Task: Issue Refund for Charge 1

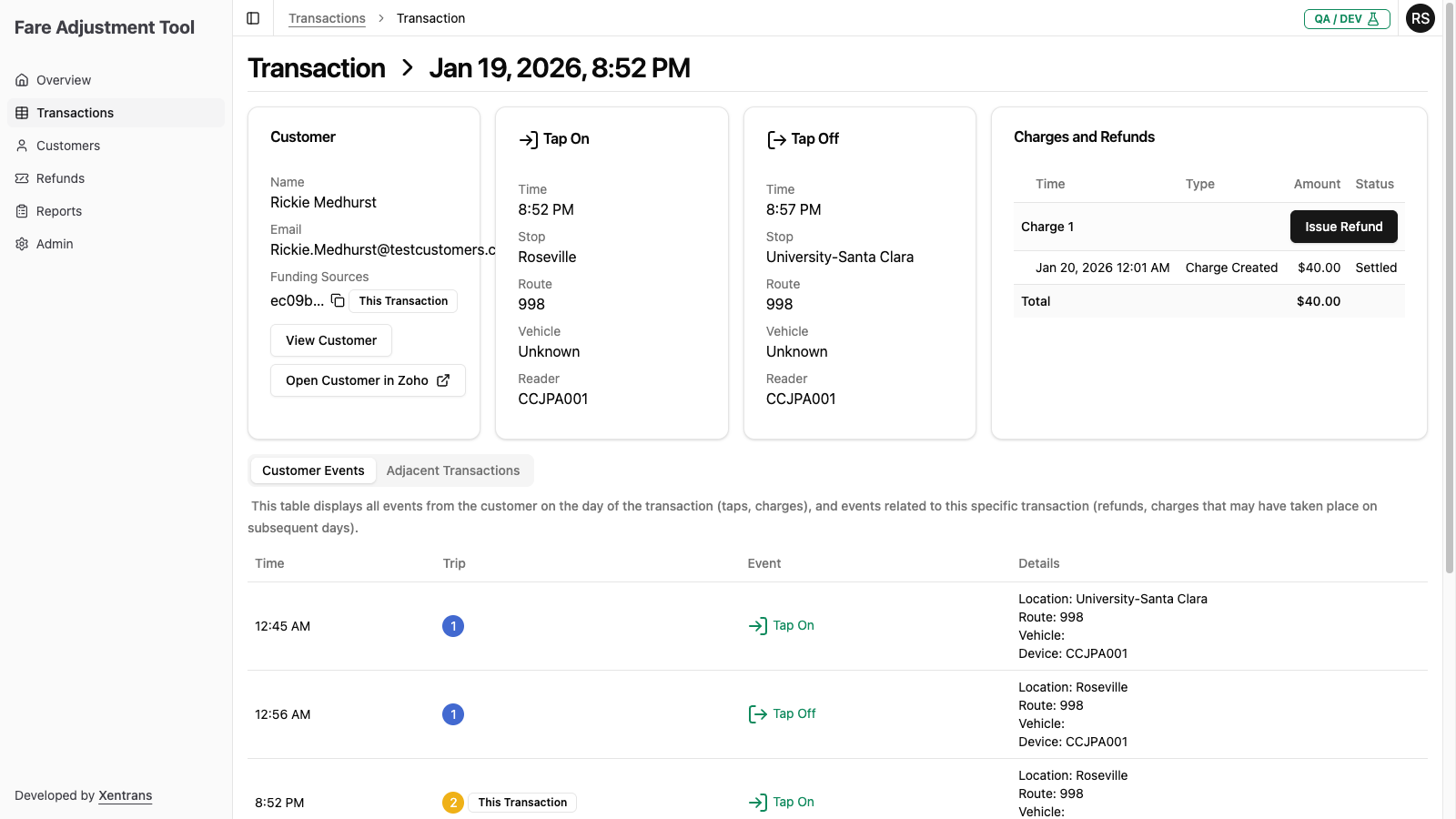Action: coord(1343,227)
